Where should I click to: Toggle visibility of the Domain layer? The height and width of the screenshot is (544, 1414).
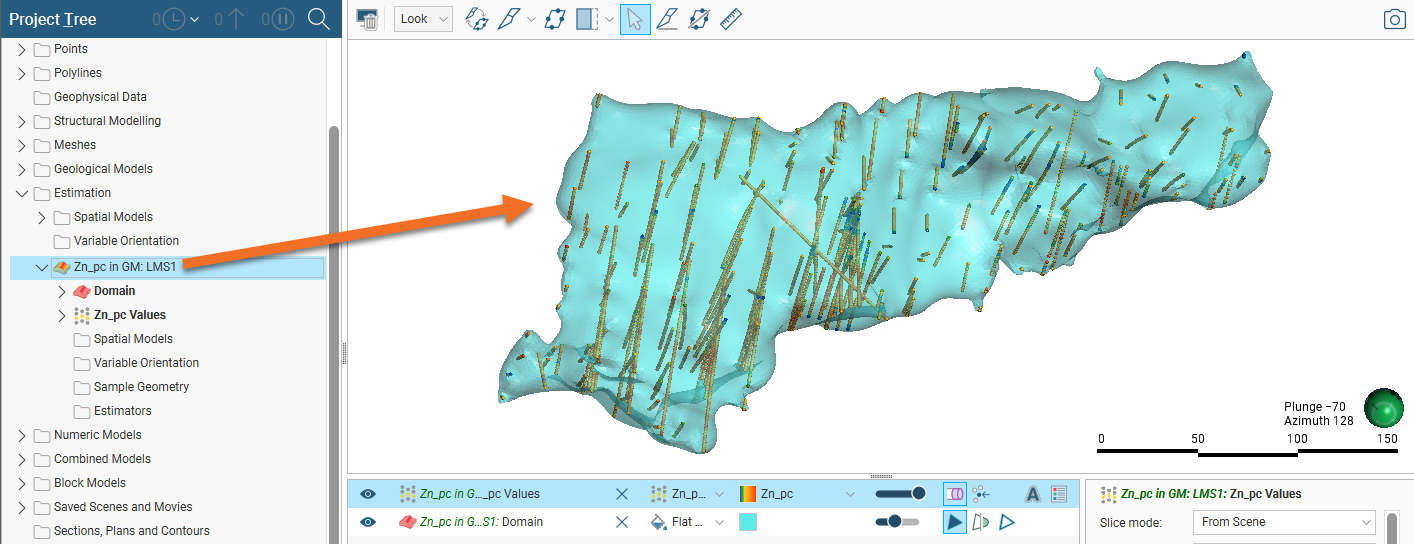pyautogui.click(x=368, y=522)
